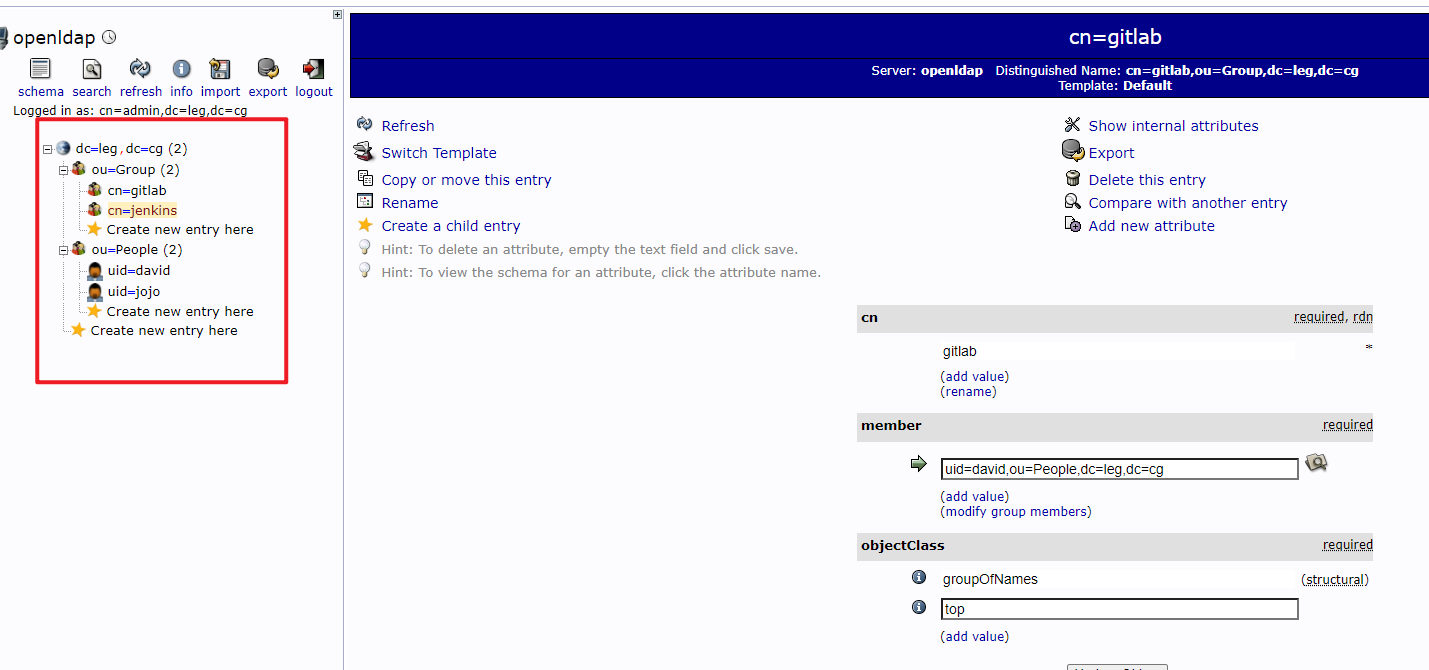Image resolution: width=1429 pixels, height=670 pixels.
Task: Click the search icon in toolbar
Action: (x=91, y=69)
